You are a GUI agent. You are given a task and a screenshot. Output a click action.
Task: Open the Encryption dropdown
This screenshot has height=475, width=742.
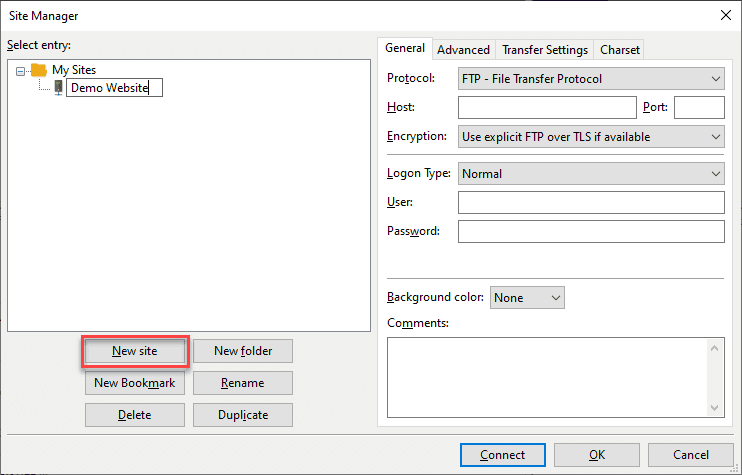click(591, 136)
